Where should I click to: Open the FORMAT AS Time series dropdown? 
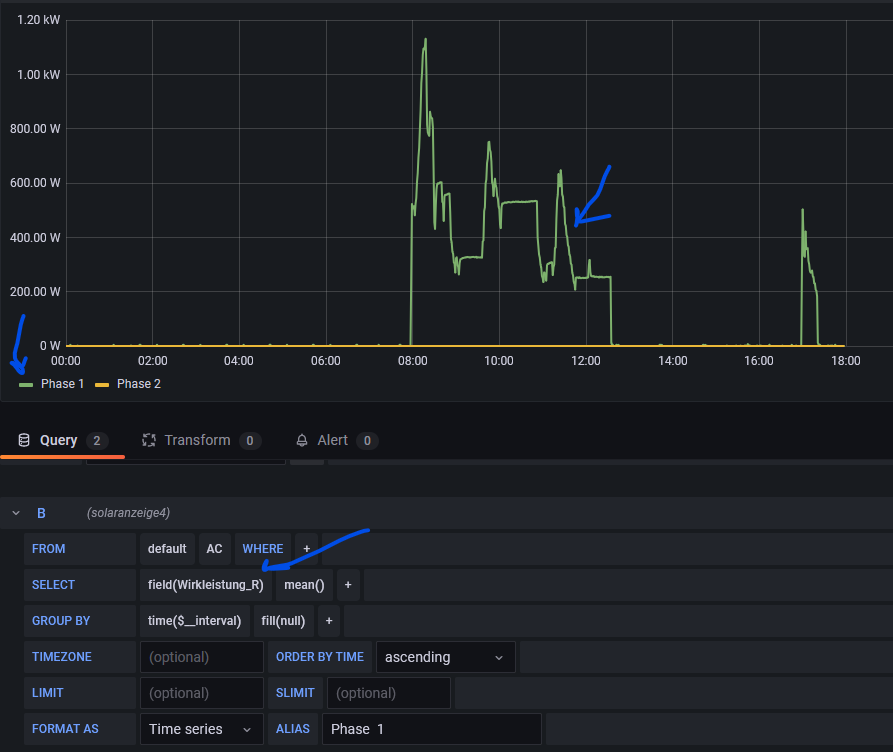point(201,729)
